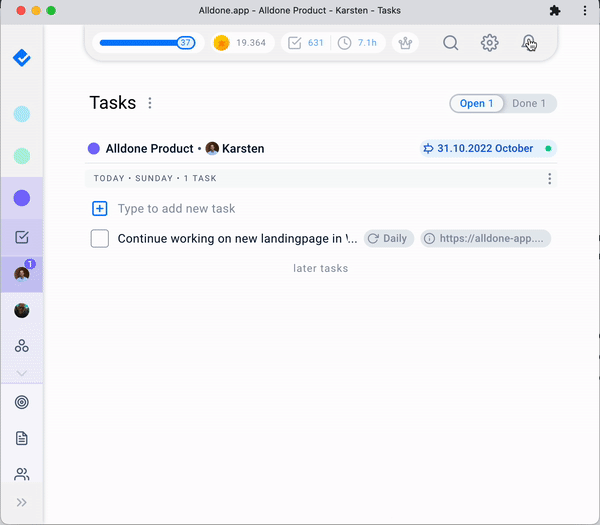Open the notifications bell icon
This screenshot has width=600, height=525.
[528, 43]
